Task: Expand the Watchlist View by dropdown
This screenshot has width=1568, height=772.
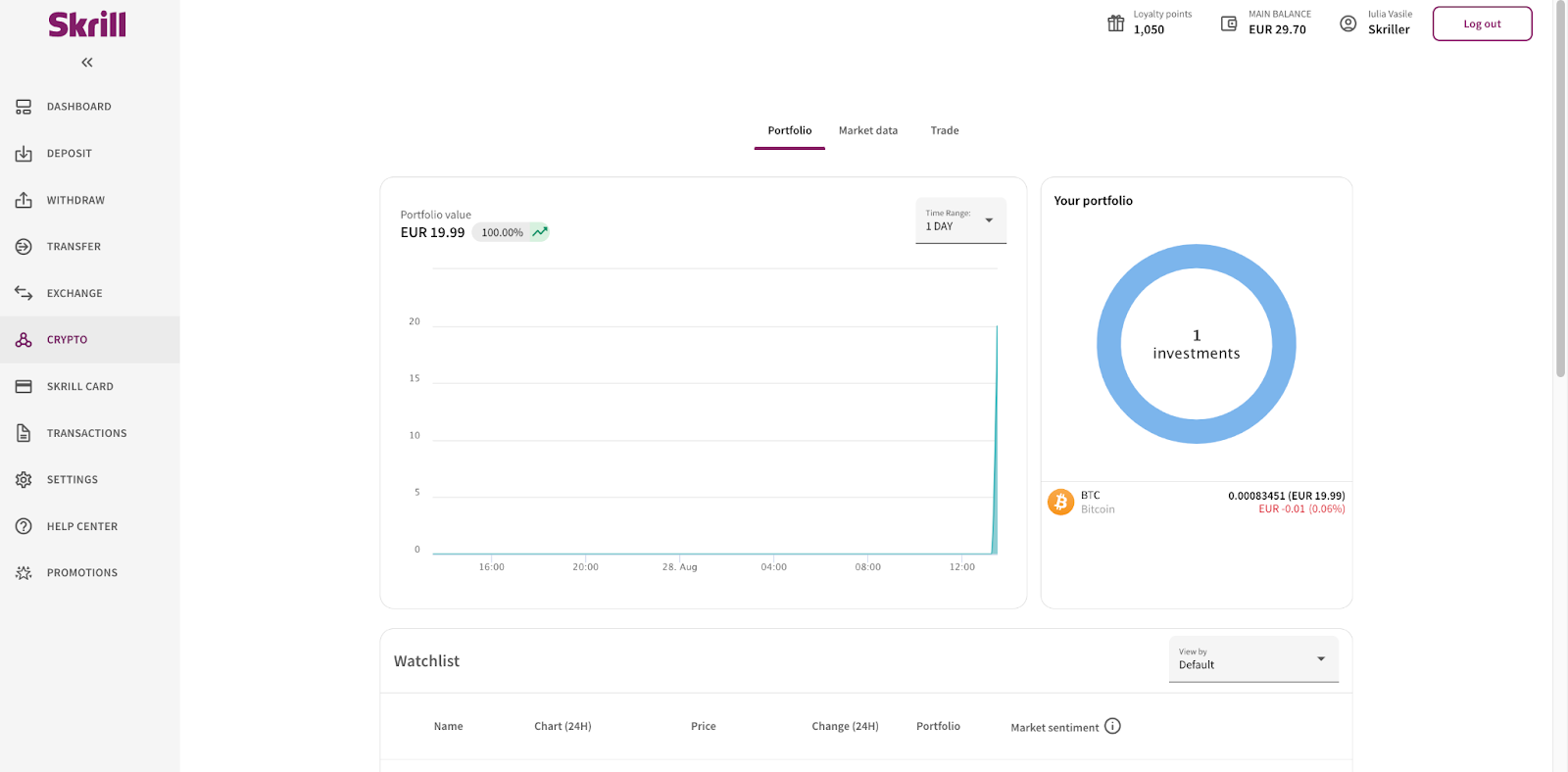Action: click(1253, 659)
